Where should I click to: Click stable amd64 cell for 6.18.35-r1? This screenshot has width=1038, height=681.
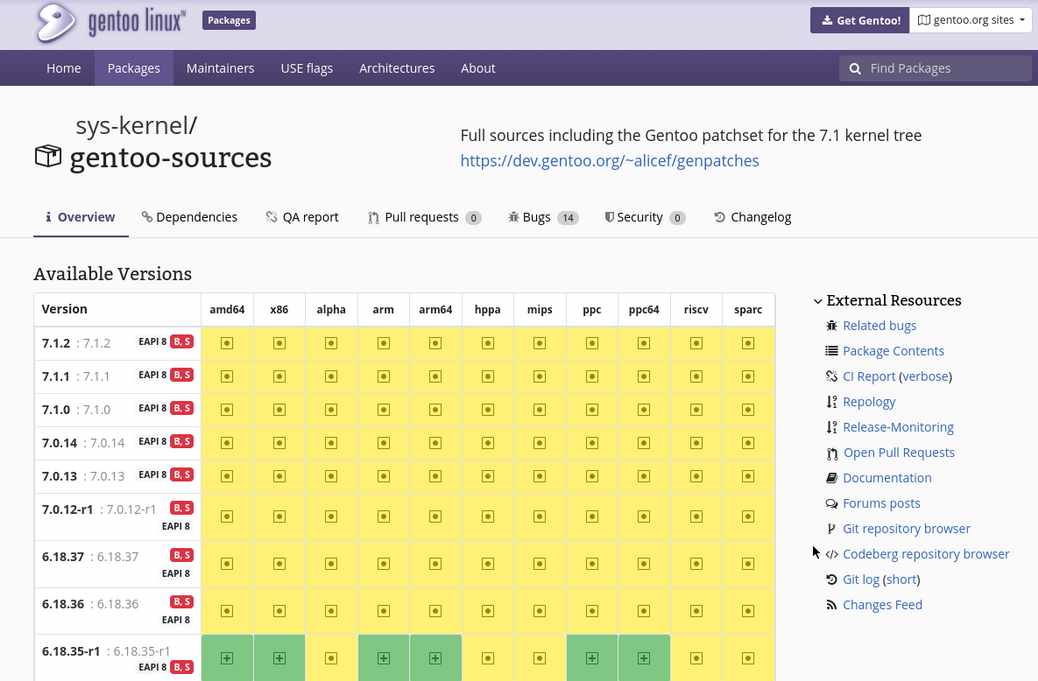pyautogui.click(x=227, y=658)
